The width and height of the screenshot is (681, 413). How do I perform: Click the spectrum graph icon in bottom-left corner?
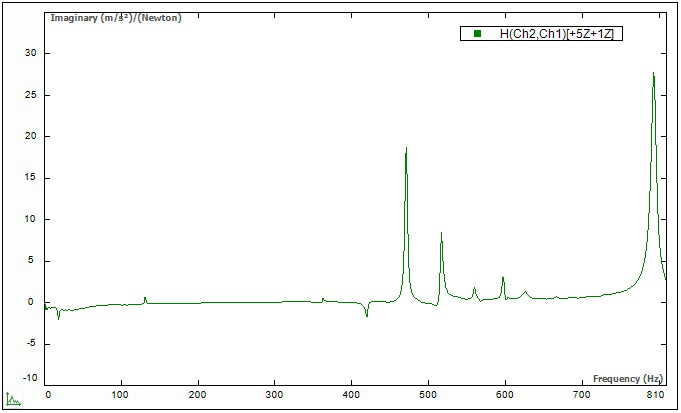13,400
